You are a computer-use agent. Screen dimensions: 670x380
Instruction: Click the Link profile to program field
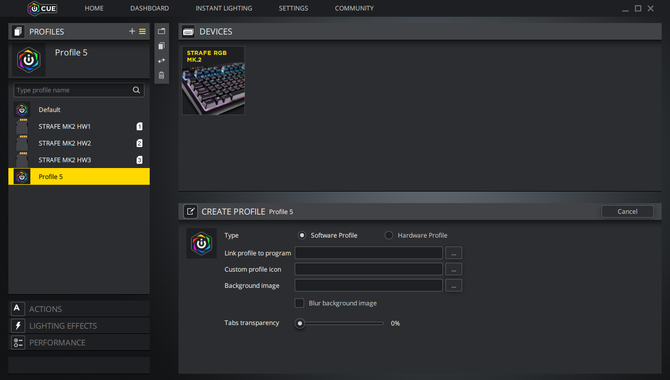pyautogui.click(x=369, y=253)
